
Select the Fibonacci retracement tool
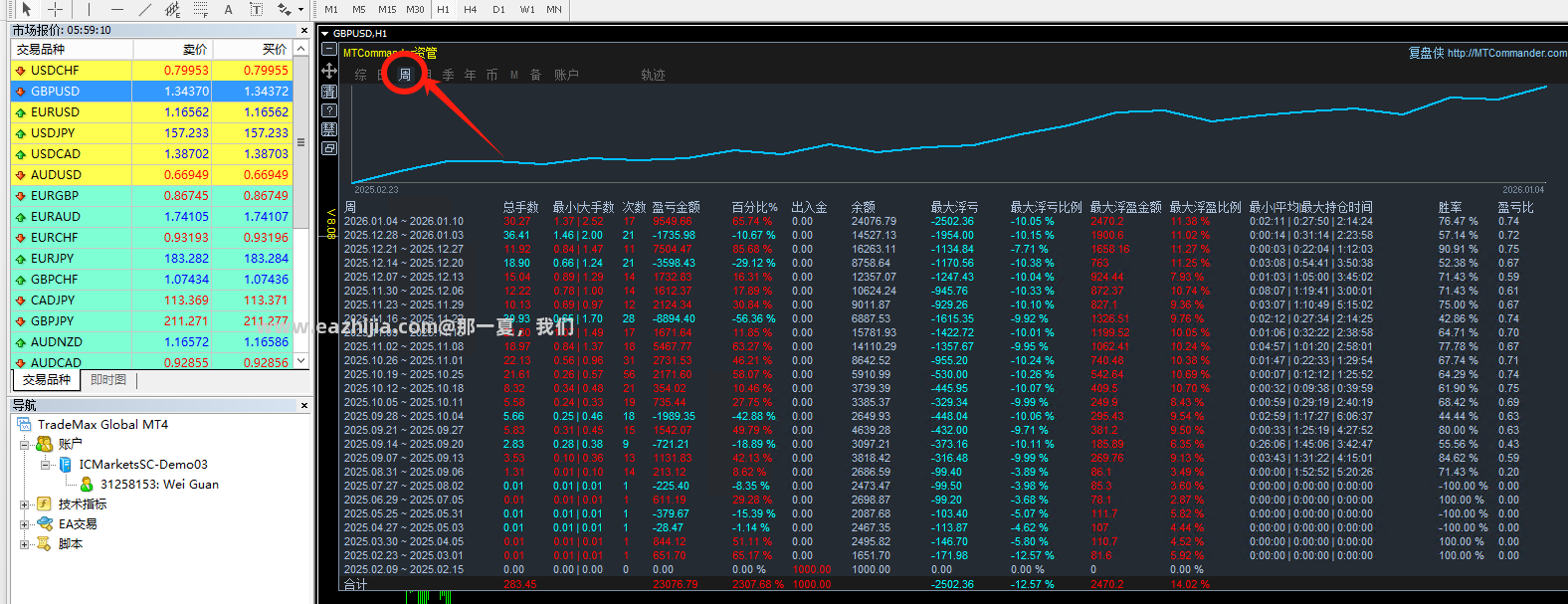[200, 9]
